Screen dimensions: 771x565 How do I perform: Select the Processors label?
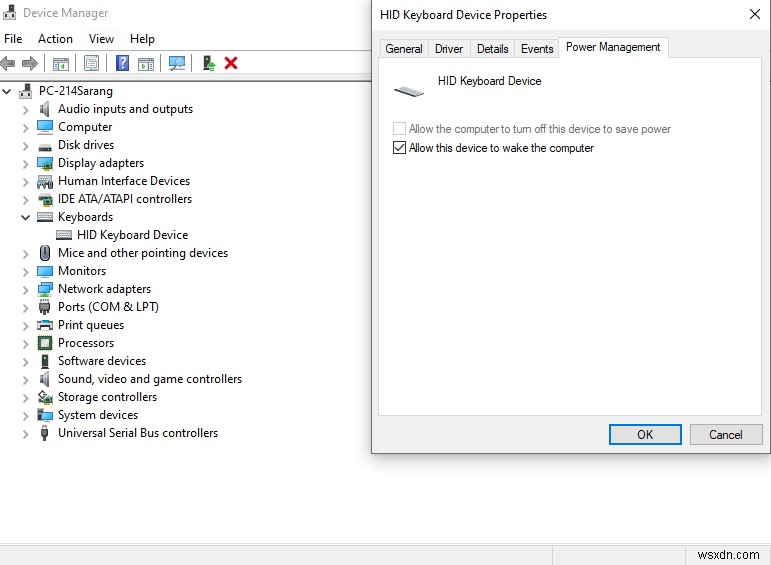click(86, 343)
